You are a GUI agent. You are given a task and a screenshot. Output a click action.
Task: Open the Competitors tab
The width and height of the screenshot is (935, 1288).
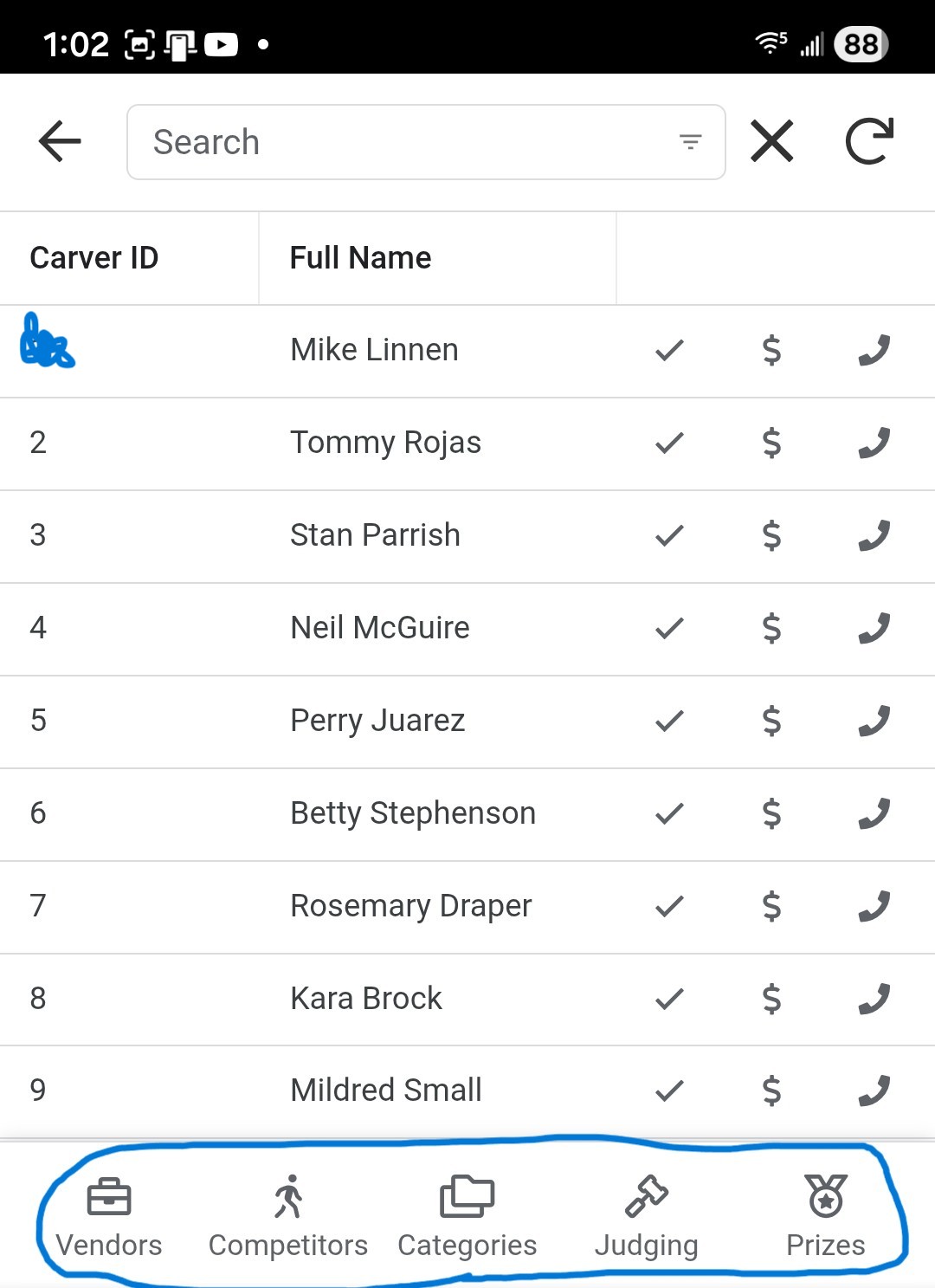pyautogui.click(x=288, y=1216)
